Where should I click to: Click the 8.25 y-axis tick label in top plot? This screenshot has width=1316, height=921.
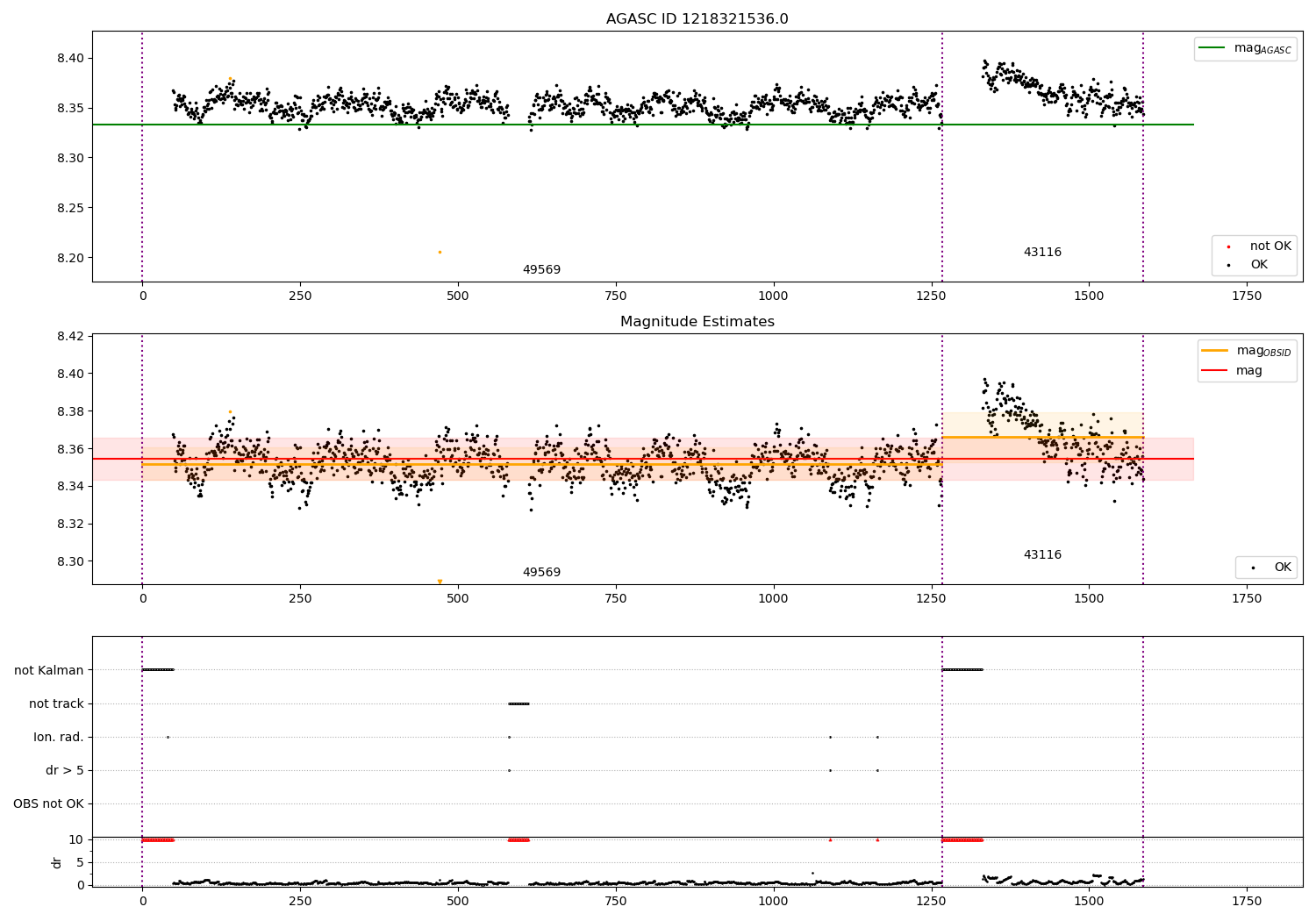[71, 208]
